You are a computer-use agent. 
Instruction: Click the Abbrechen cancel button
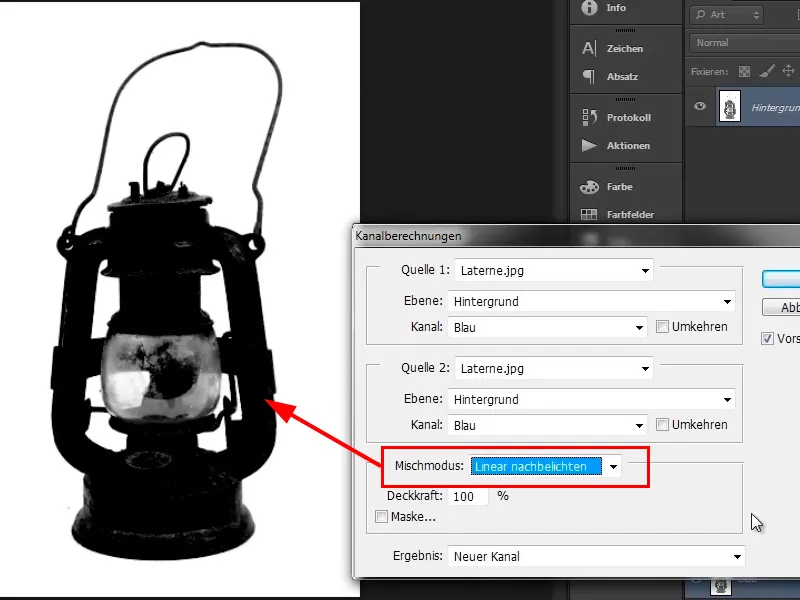coord(781,307)
